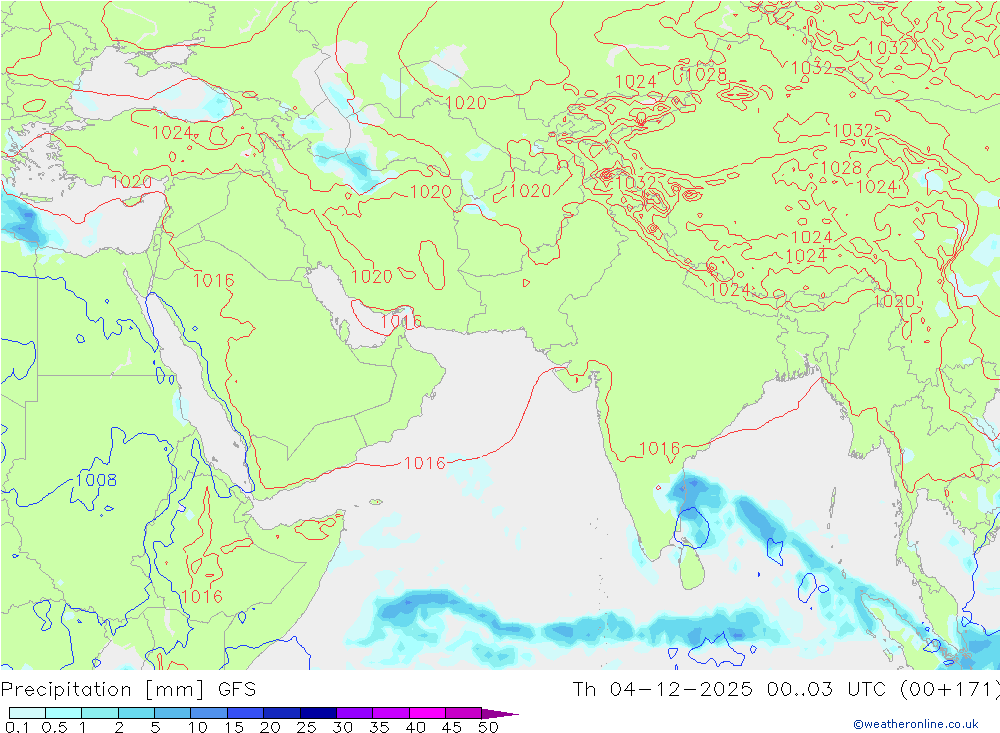Click the legend scale label '50'
Image resolution: width=1000 pixels, height=733 pixels.
(x=488, y=727)
